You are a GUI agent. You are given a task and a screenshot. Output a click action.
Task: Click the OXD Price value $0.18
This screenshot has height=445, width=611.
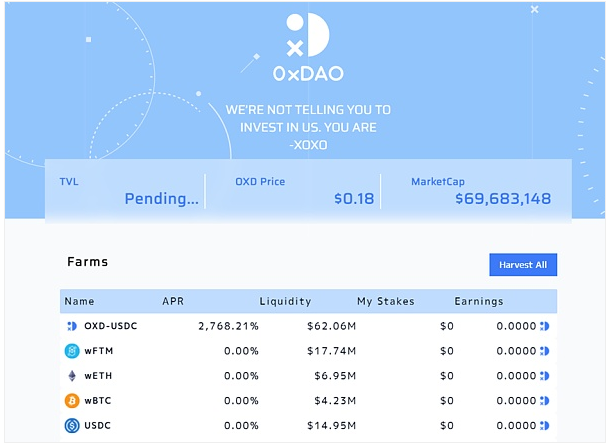point(354,199)
